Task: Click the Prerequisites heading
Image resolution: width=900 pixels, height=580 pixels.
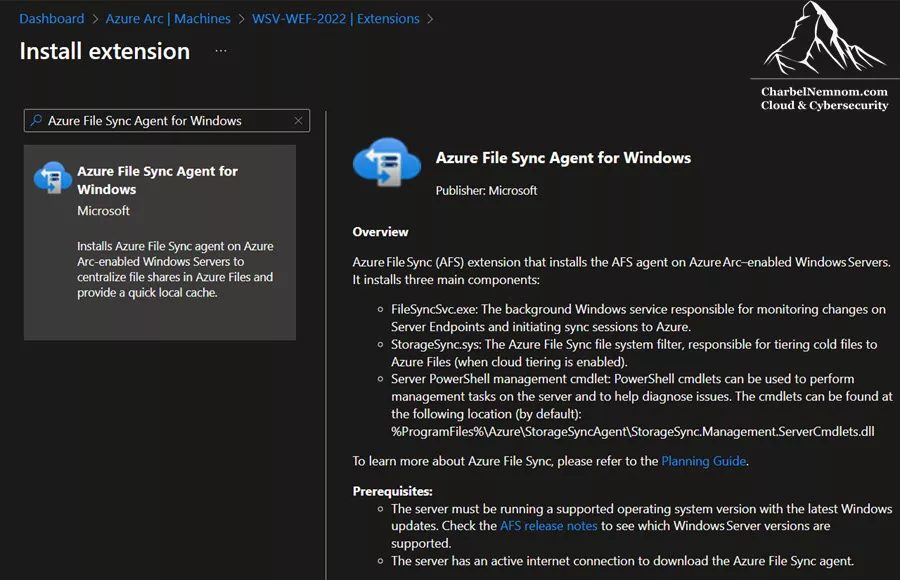Action: click(x=393, y=492)
